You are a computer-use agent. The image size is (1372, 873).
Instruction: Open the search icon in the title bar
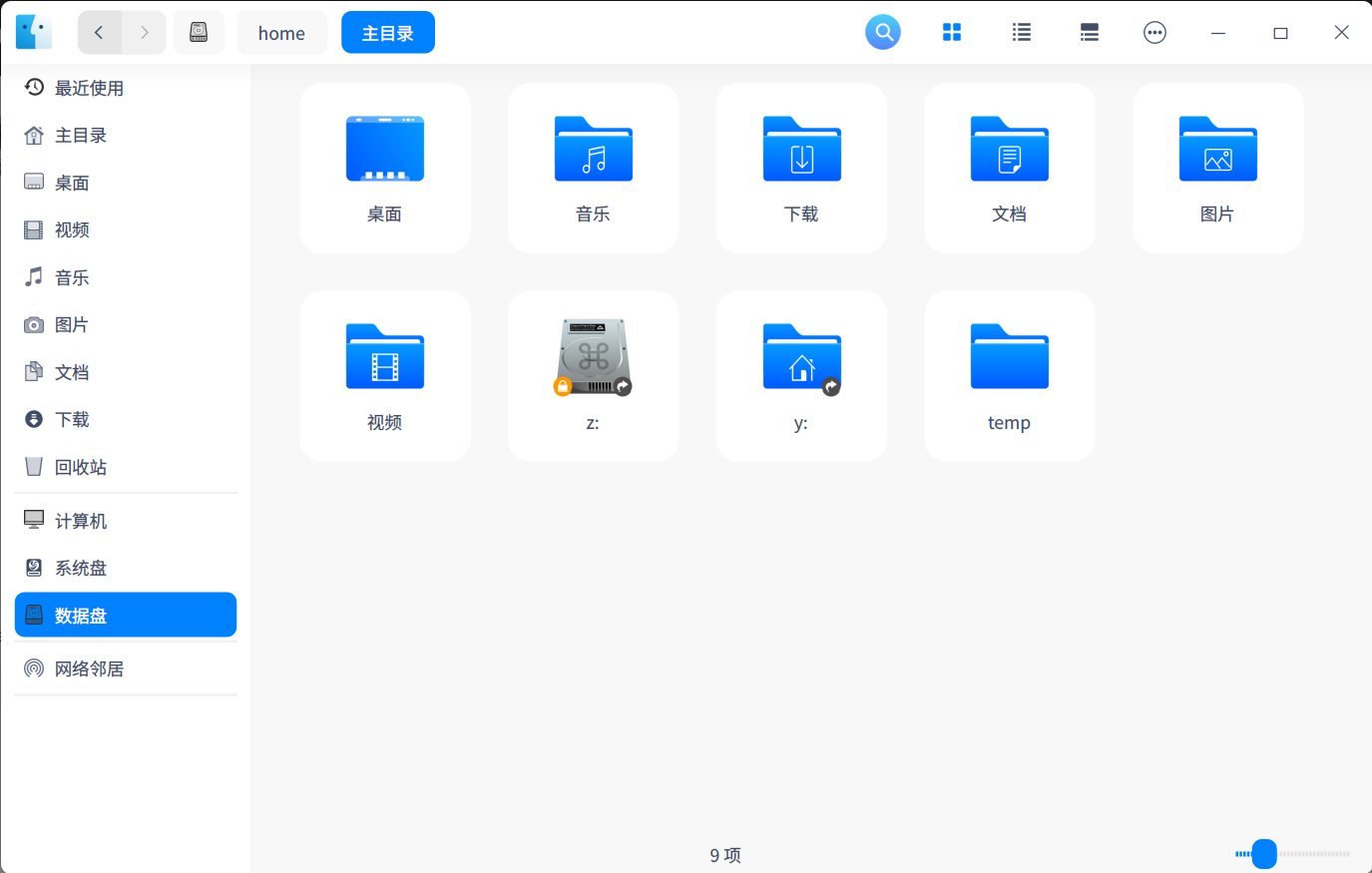coord(882,32)
